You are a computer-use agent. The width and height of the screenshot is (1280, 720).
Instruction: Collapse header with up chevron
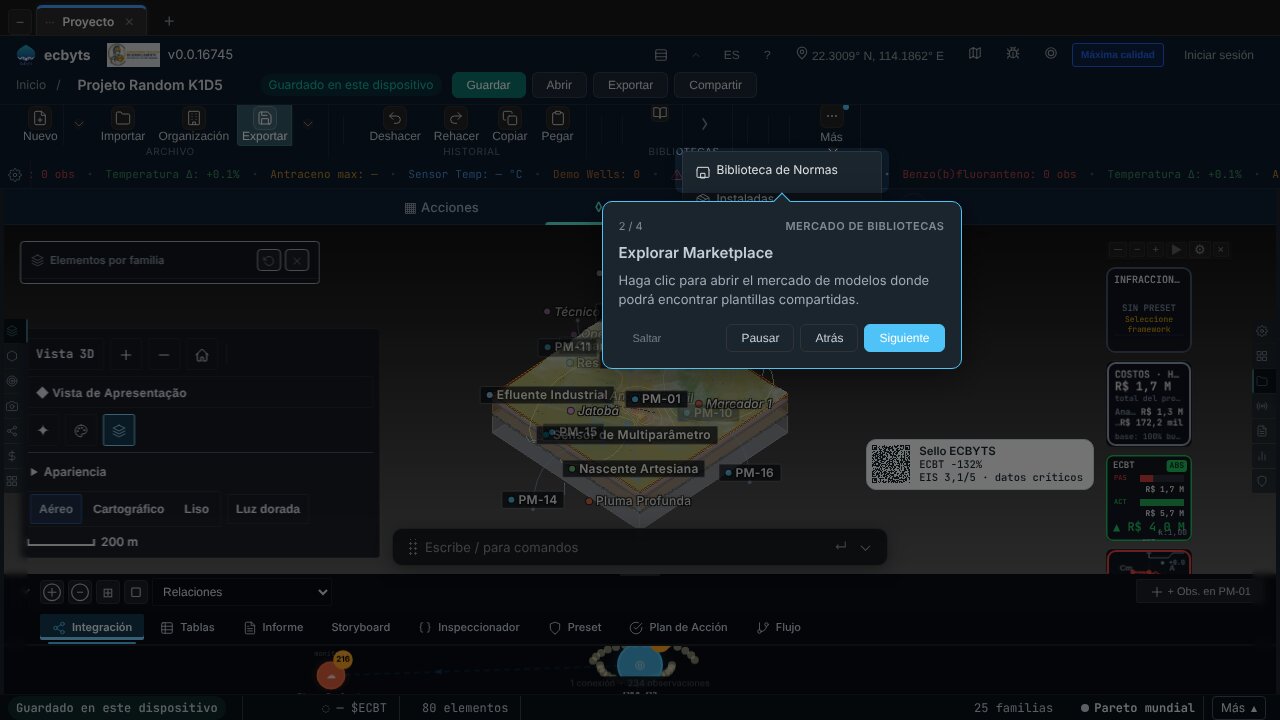pos(696,55)
